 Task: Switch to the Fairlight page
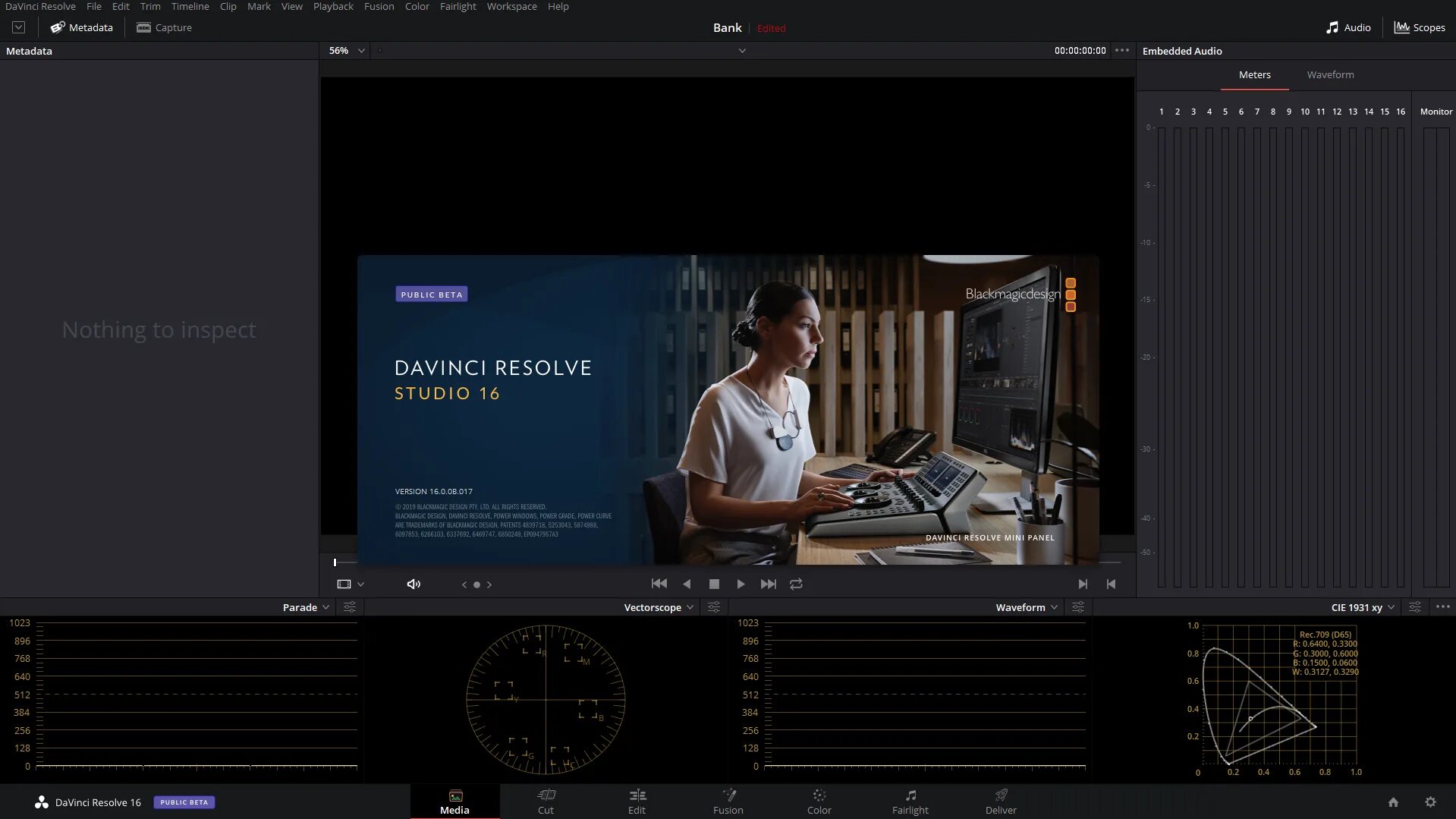tap(910, 802)
